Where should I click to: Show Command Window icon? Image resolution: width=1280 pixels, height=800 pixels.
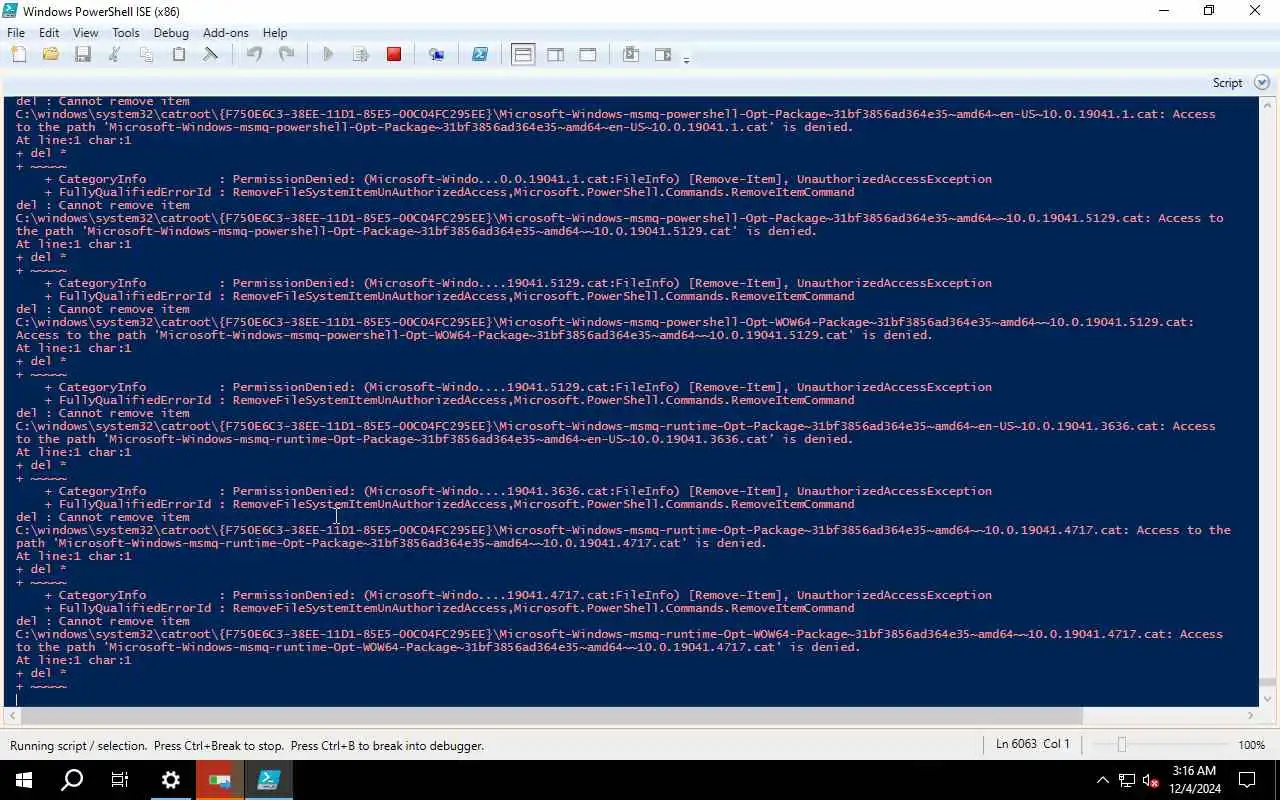click(631, 55)
